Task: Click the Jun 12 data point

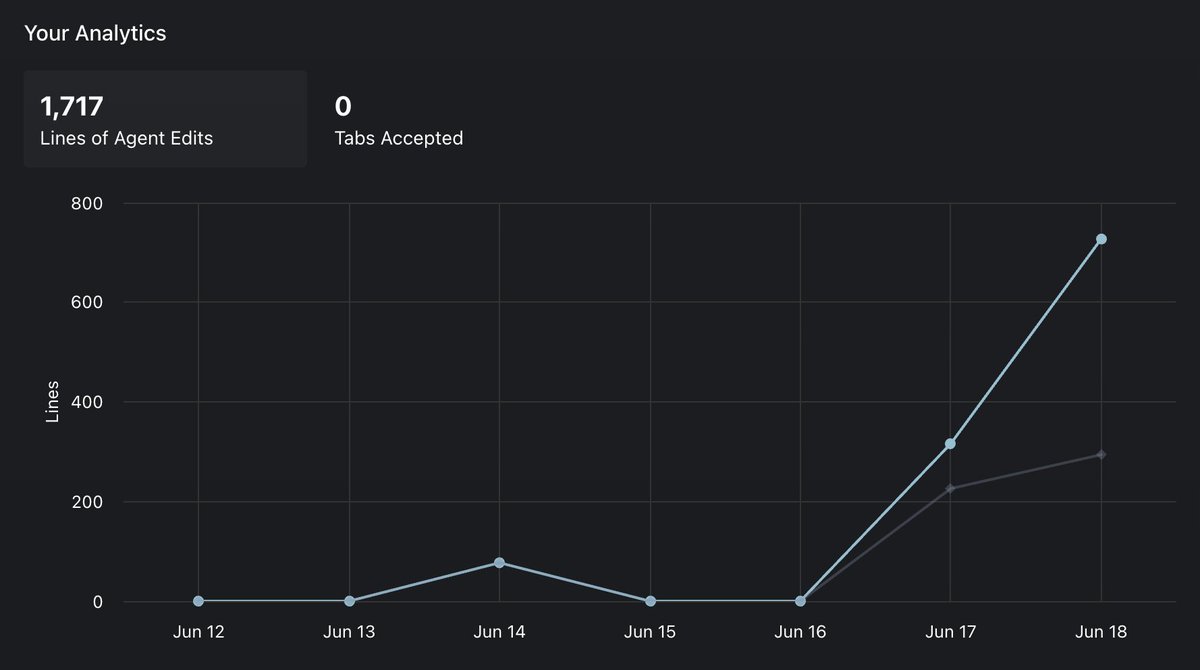Action: 198,601
